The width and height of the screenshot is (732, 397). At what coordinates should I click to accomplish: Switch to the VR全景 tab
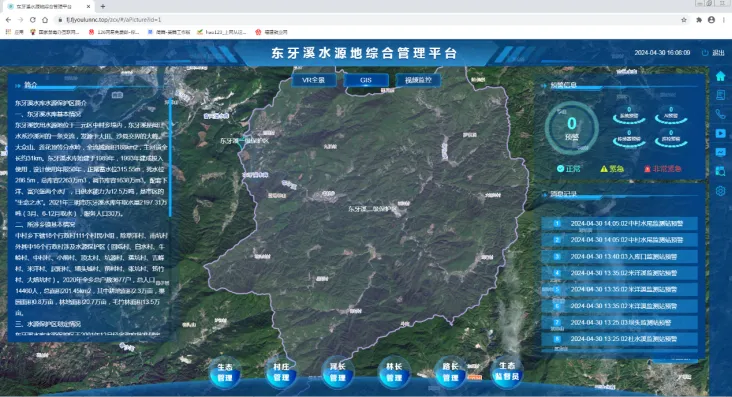[313, 80]
